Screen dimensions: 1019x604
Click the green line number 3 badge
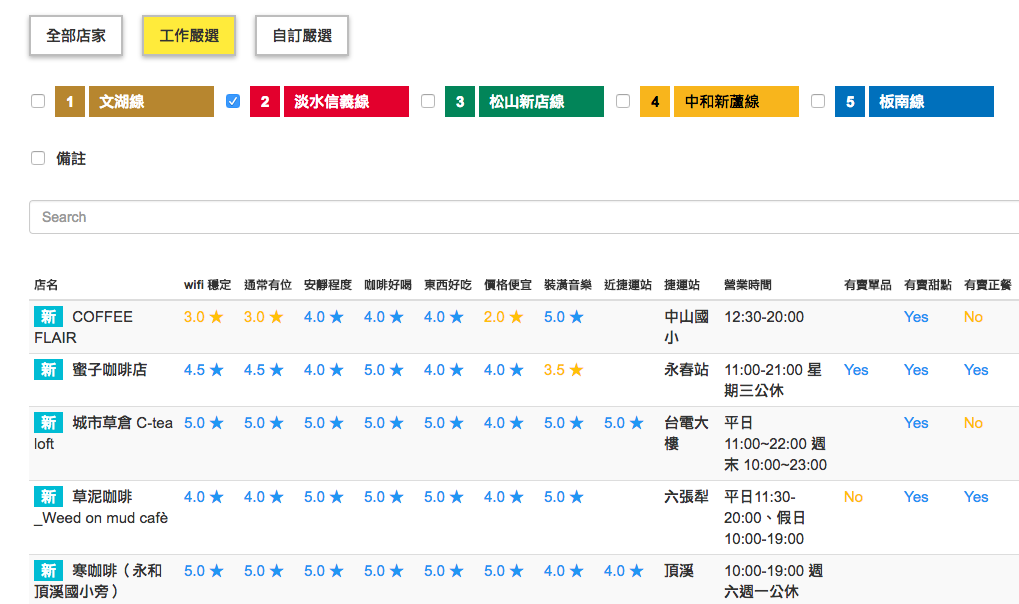point(460,101)
